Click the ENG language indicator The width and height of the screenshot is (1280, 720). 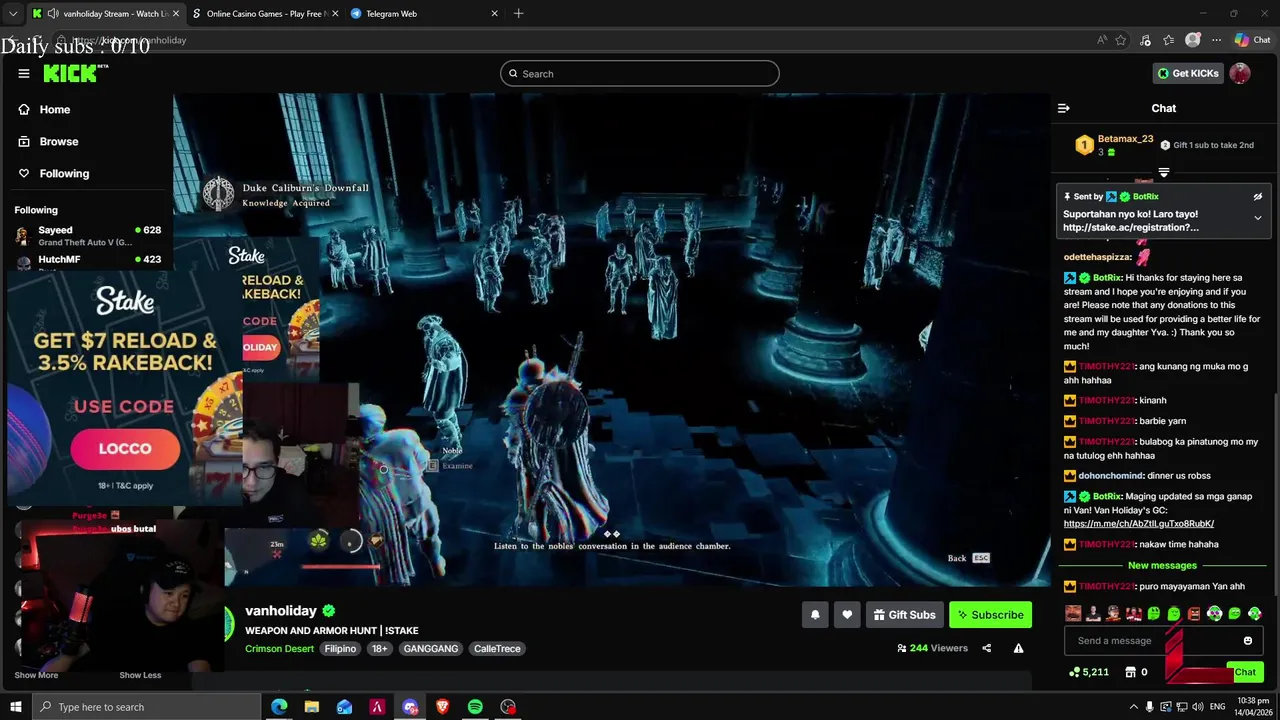point(1218,707)
